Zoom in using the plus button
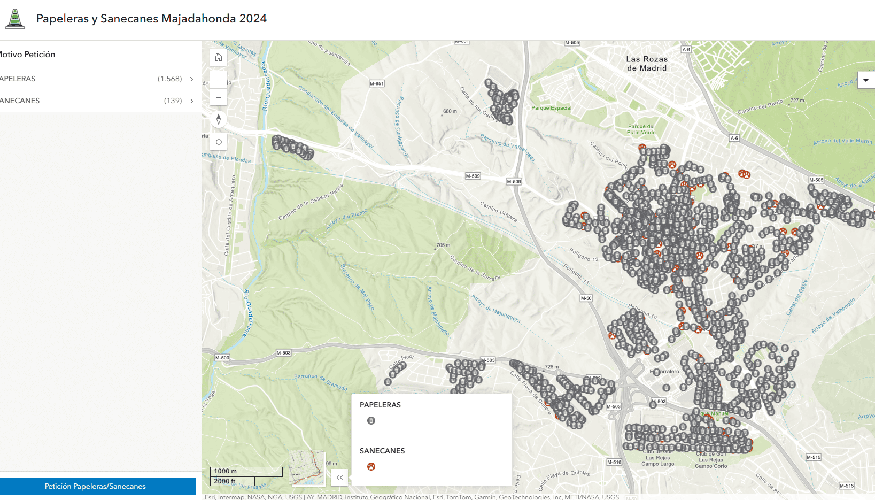 218,79
